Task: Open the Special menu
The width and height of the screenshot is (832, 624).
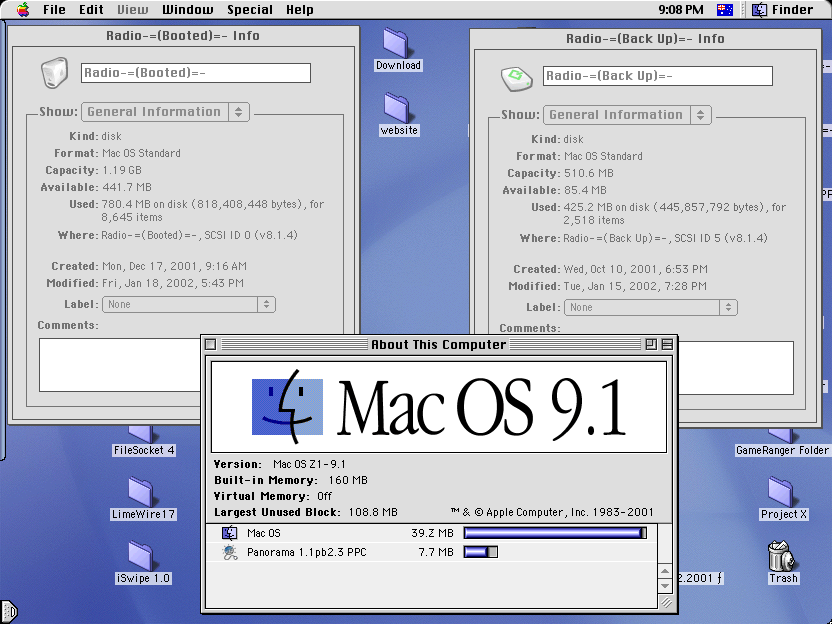Action: coord(249,10)
